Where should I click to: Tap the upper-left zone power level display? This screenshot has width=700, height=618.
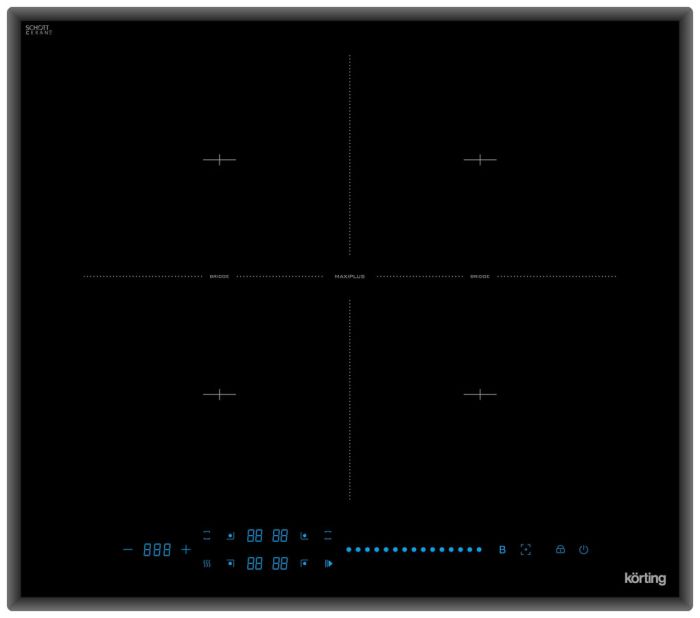pos(255,536)
